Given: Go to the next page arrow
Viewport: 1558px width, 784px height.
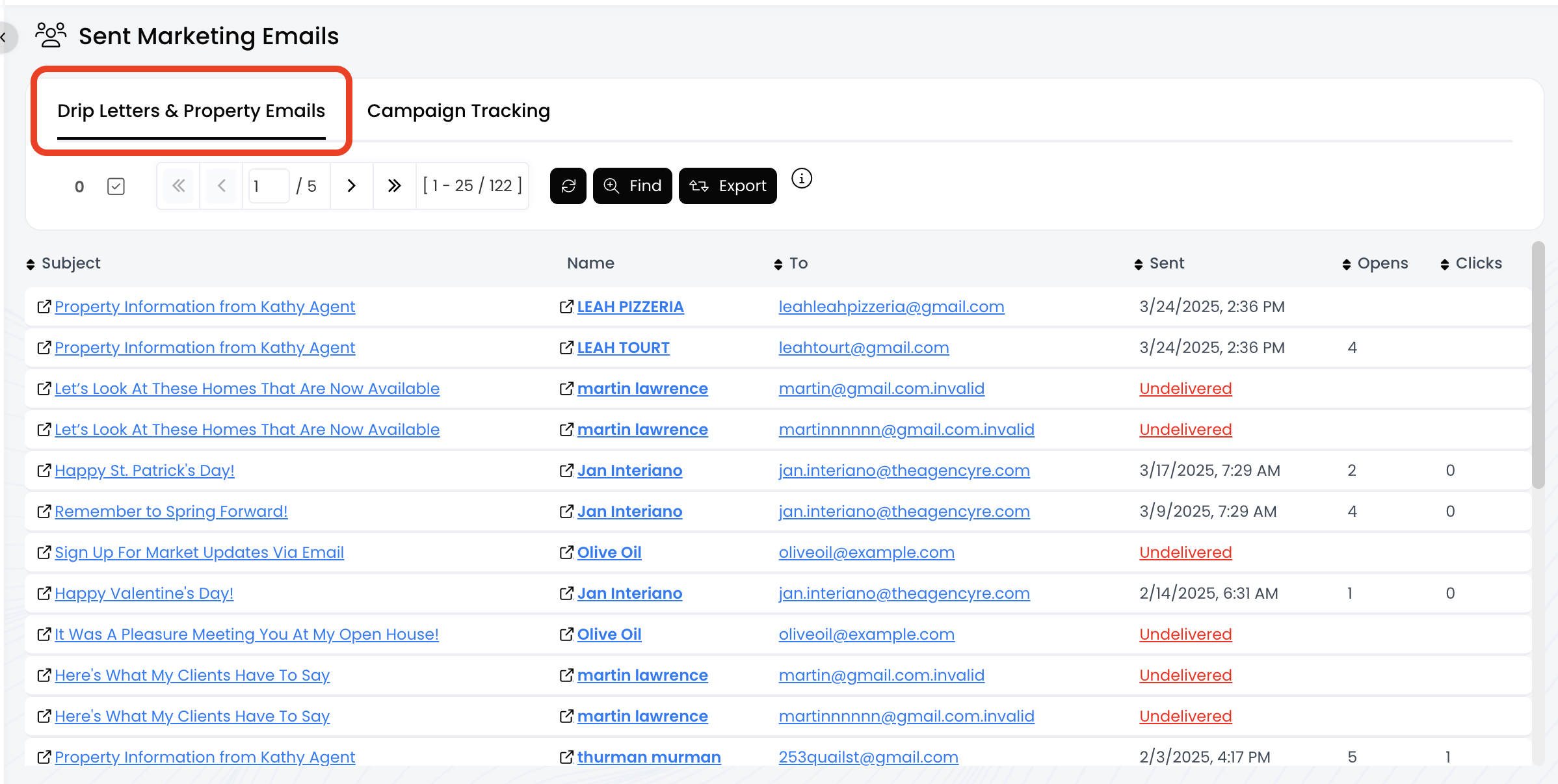Looking at the screenshot, I should [351, 186].
